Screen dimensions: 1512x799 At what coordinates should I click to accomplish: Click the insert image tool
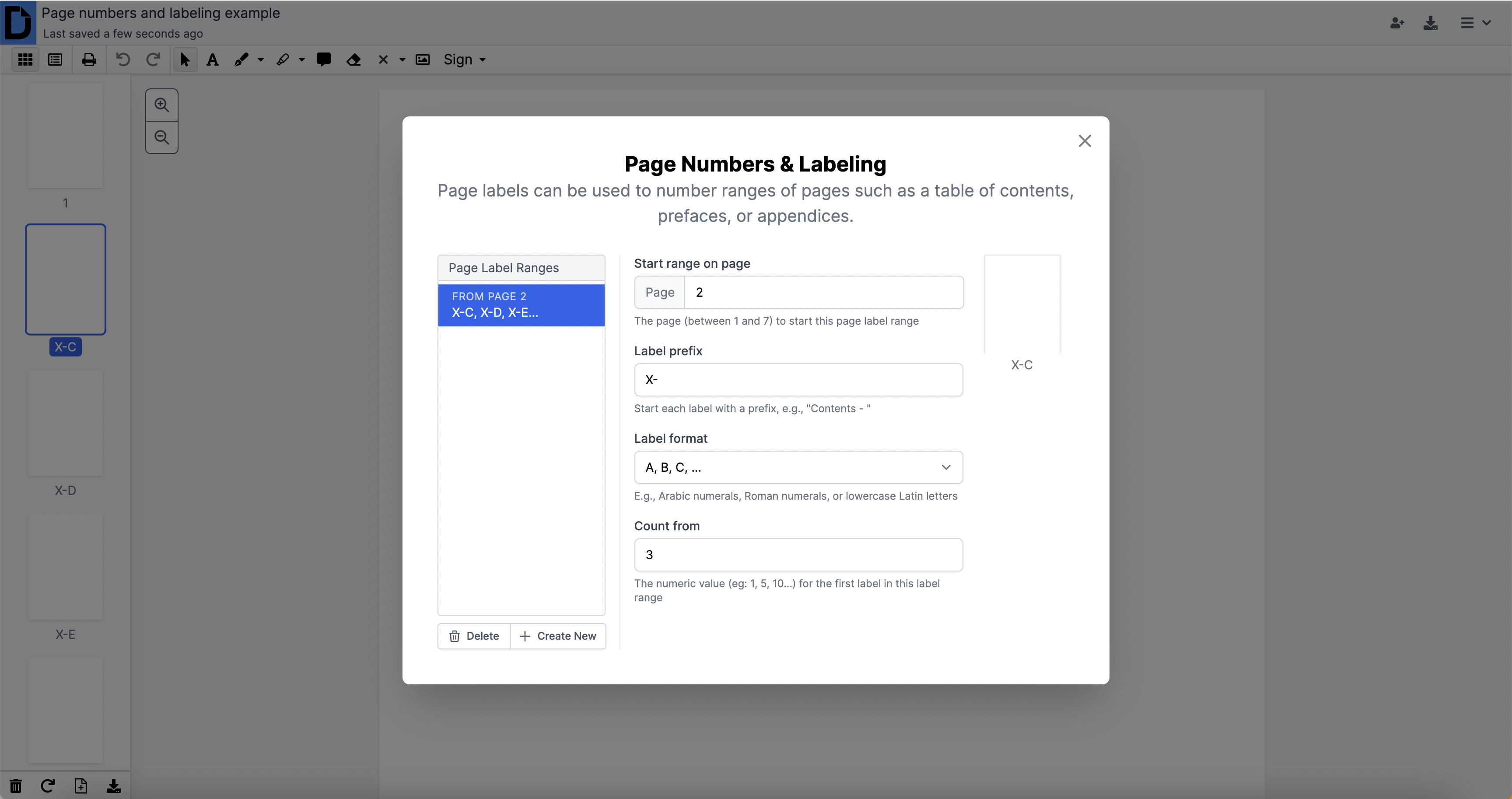[x=423, y=60]
